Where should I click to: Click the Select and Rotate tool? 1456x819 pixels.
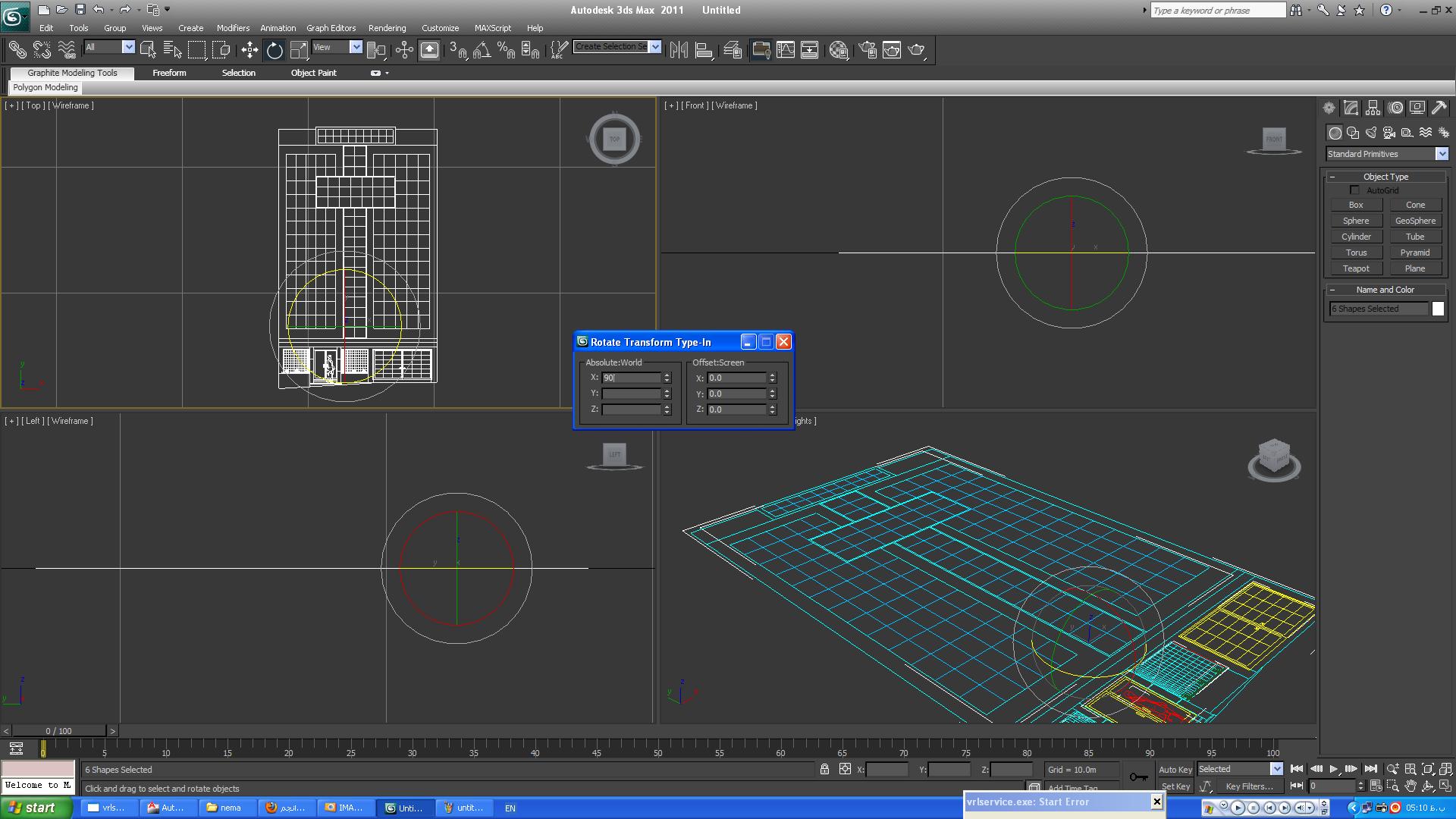tap(275, 50)
